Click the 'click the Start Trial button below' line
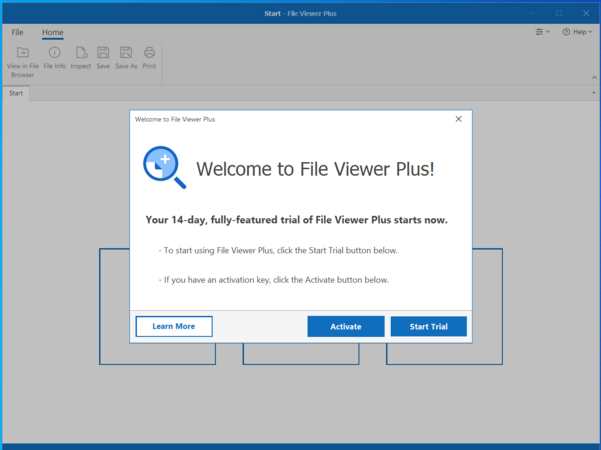 point(278,250)
